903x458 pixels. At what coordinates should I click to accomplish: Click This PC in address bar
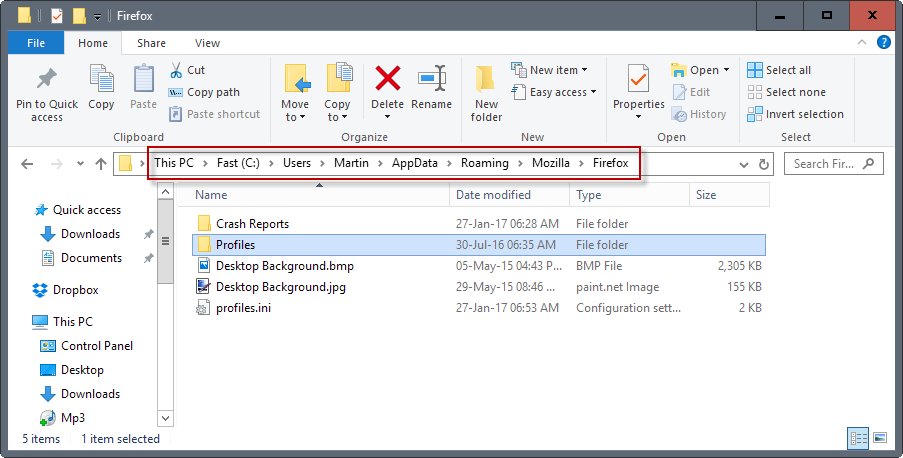tap(174, 163)
